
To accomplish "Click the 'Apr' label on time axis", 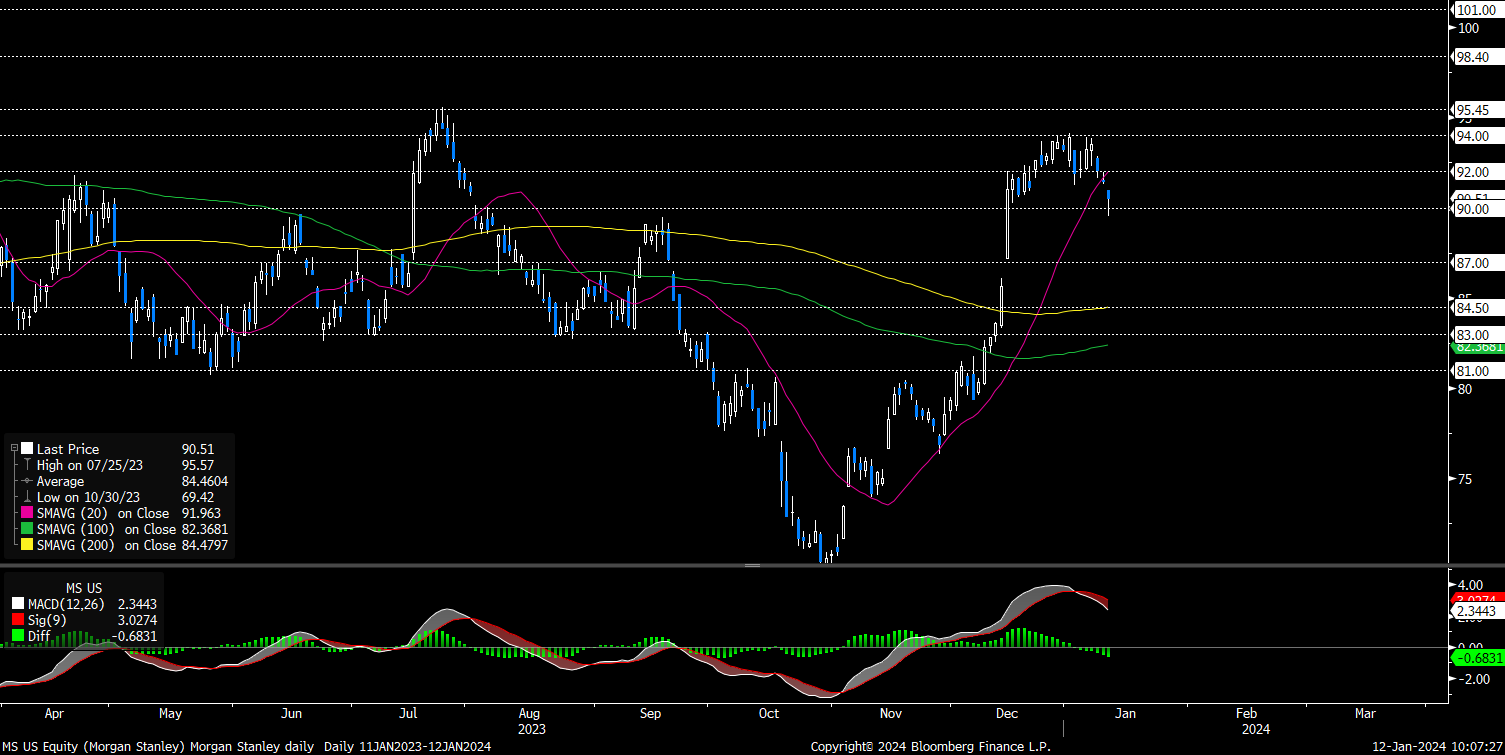I will tap(55, 714).
